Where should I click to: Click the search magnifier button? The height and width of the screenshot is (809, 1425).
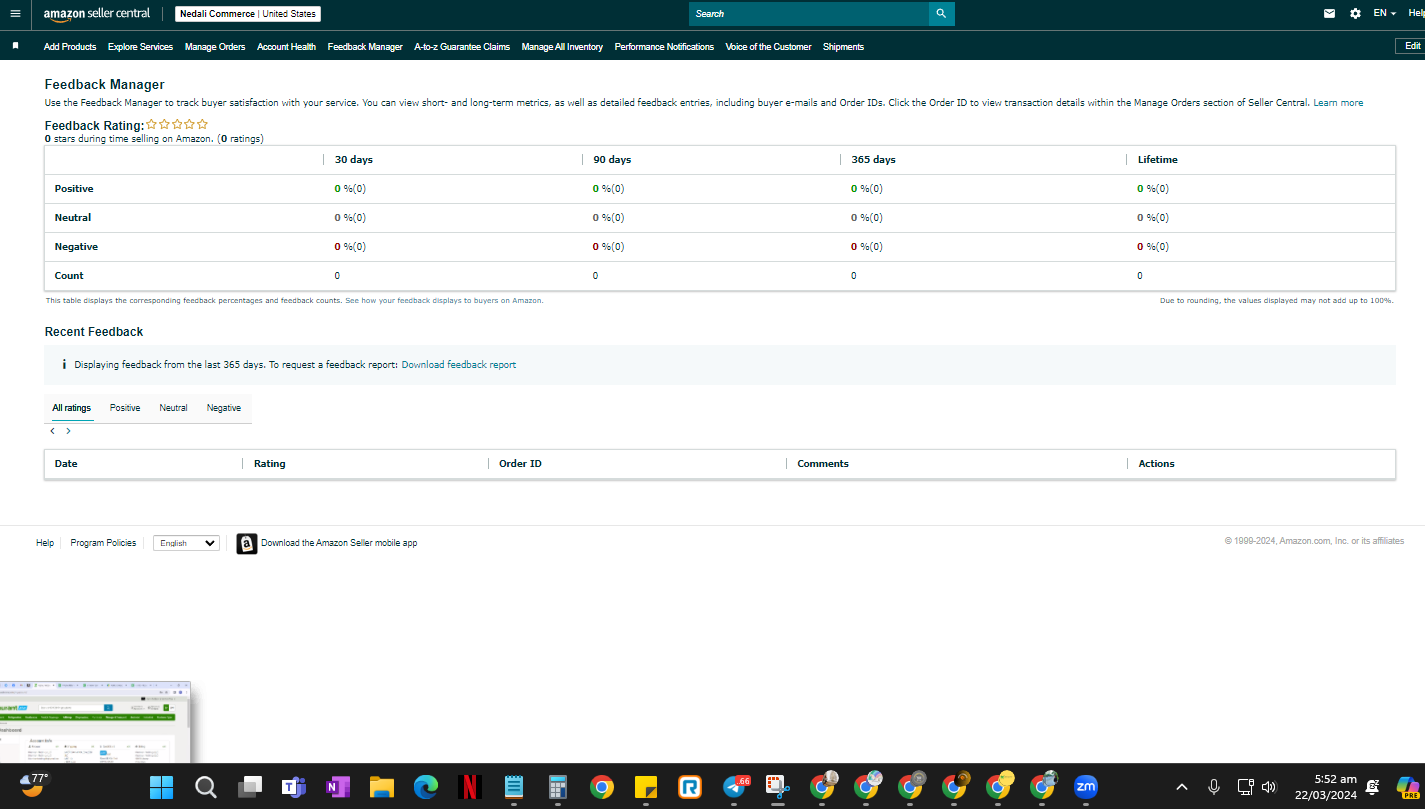point(941,14)
